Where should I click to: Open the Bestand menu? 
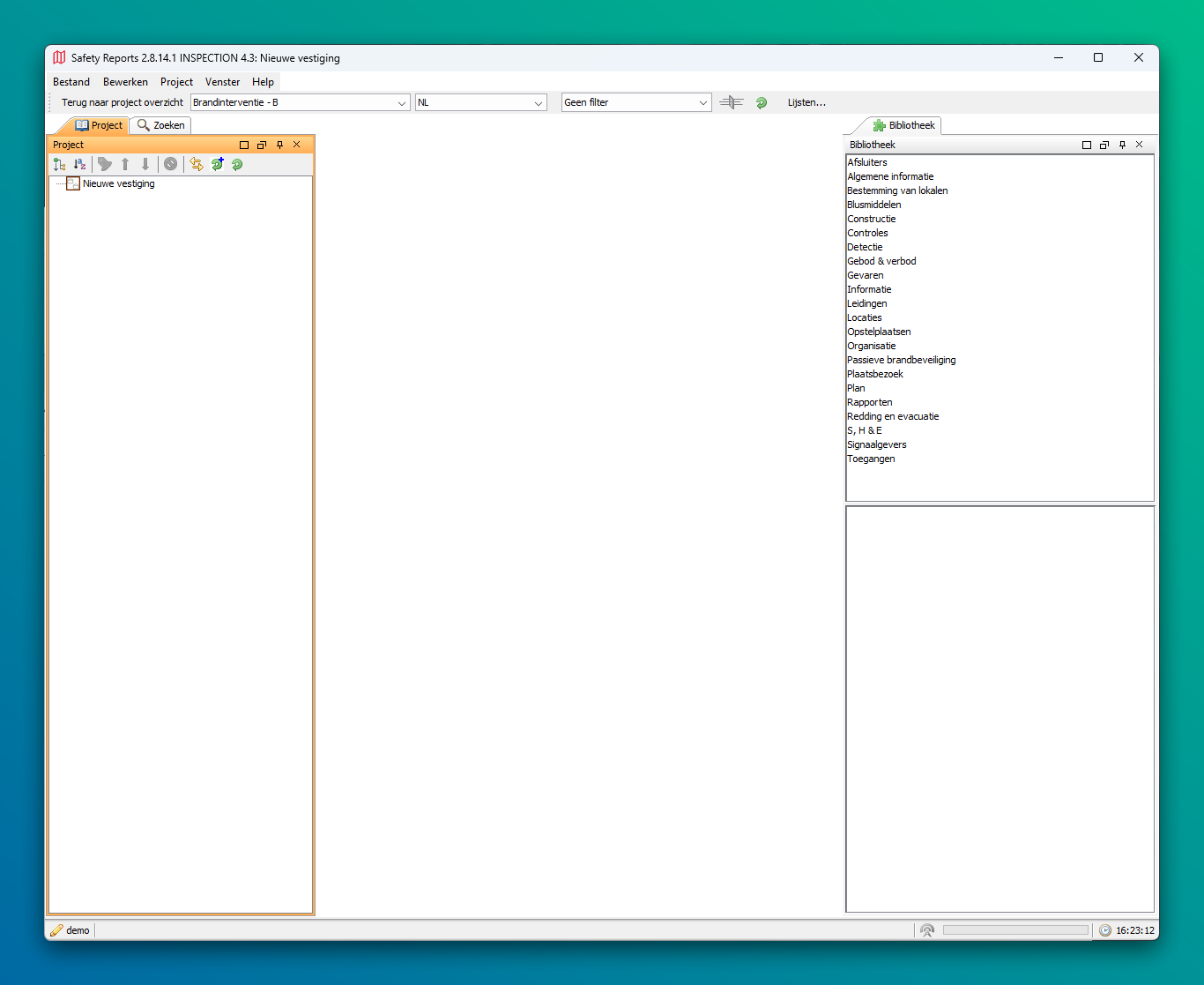(x=71, y=82)
